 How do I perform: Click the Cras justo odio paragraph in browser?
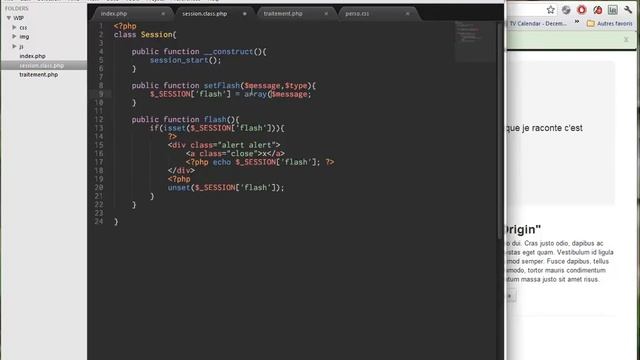[559, 261]
